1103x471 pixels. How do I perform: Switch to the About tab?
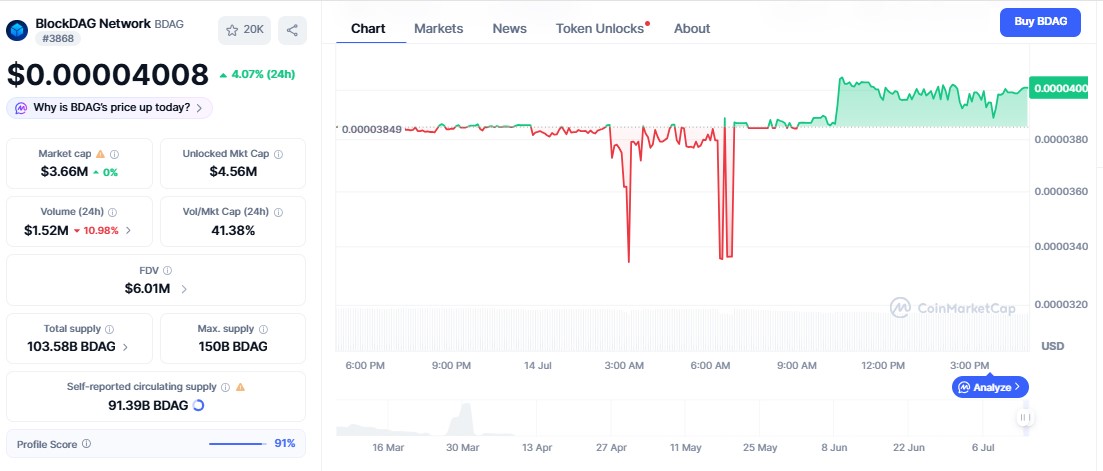pos(691,29)
